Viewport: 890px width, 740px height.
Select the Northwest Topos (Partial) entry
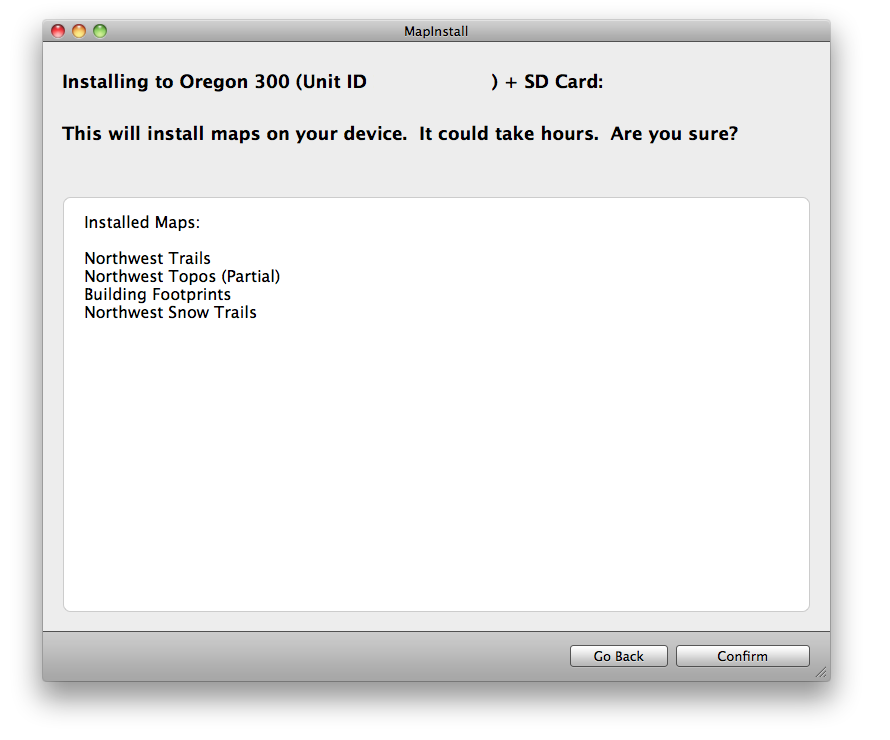[x=182, y=276]
